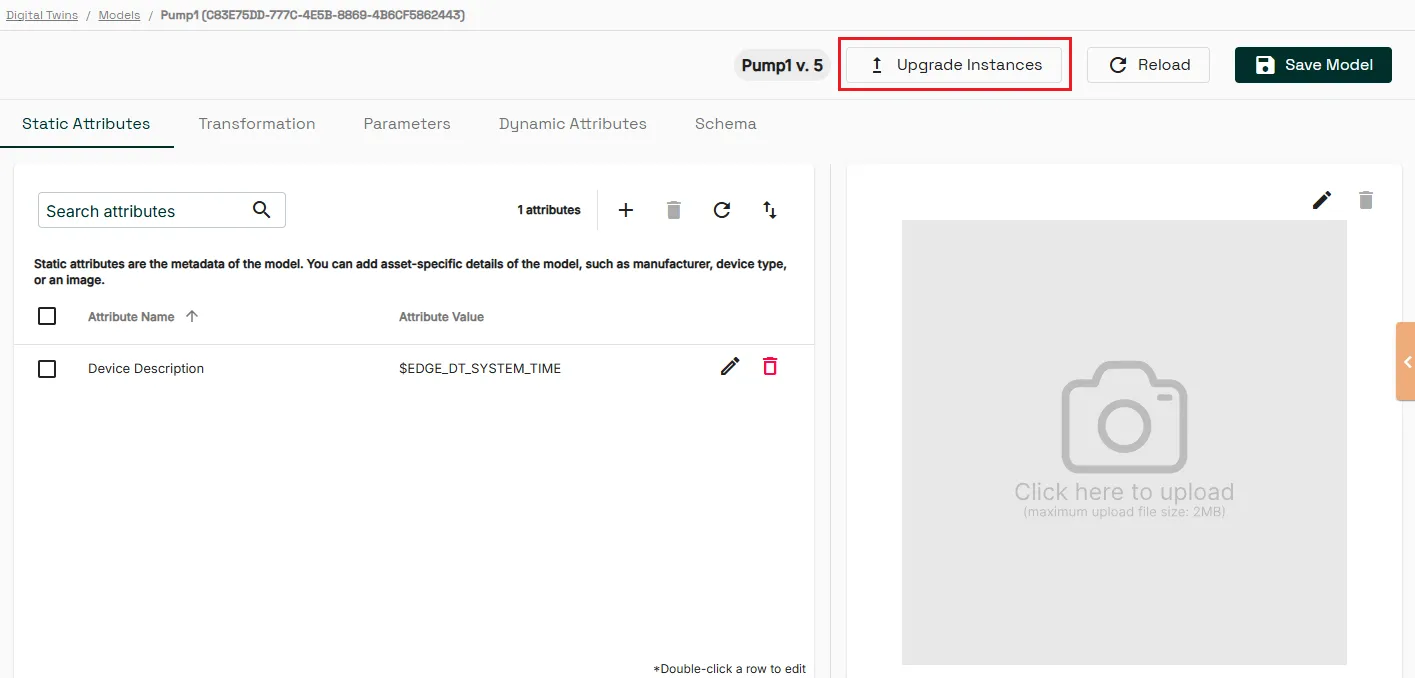Check the Device Description row checkbox

click(47, 369)
